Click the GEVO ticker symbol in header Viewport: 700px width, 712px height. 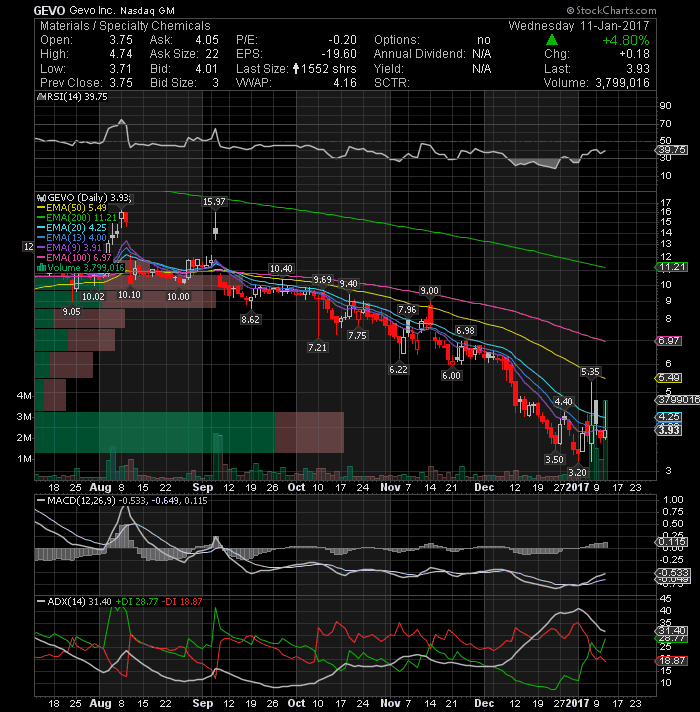49,10
